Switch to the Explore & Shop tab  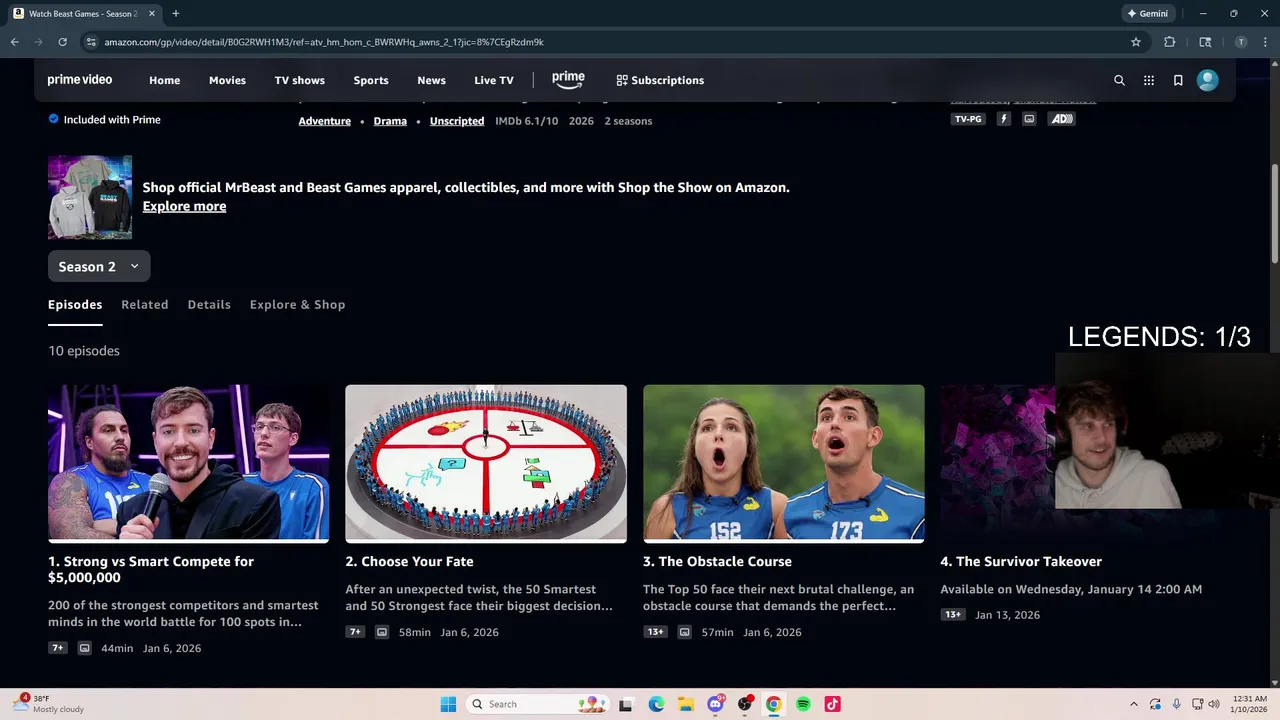tap(297, 304)
